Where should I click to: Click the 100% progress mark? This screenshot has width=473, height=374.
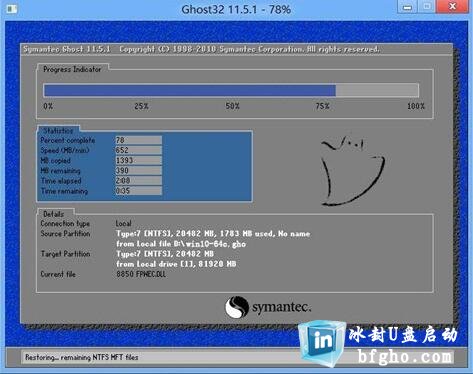point(416,106)
